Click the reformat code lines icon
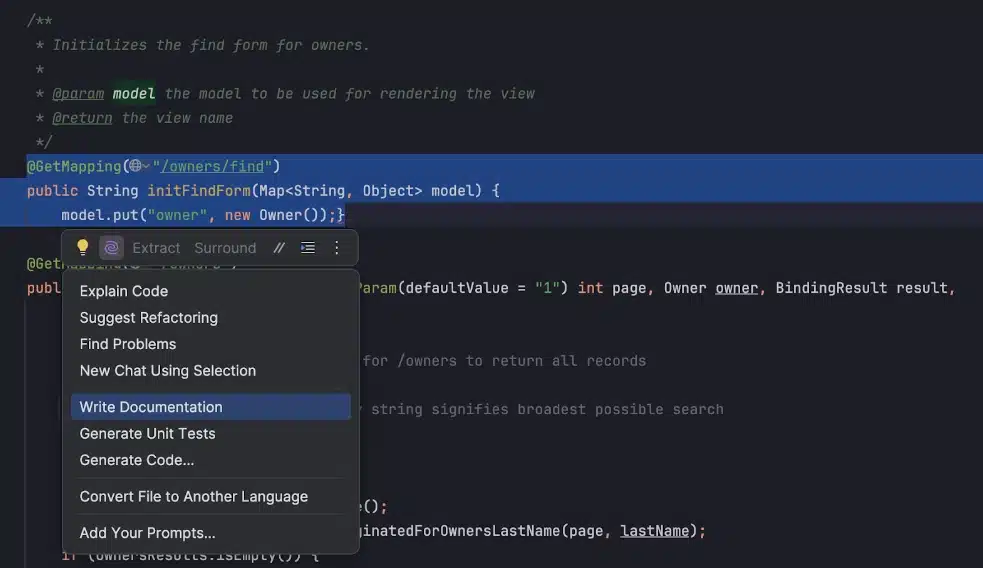This screenshot has height=568, width=983. click(x=308, y=248)
